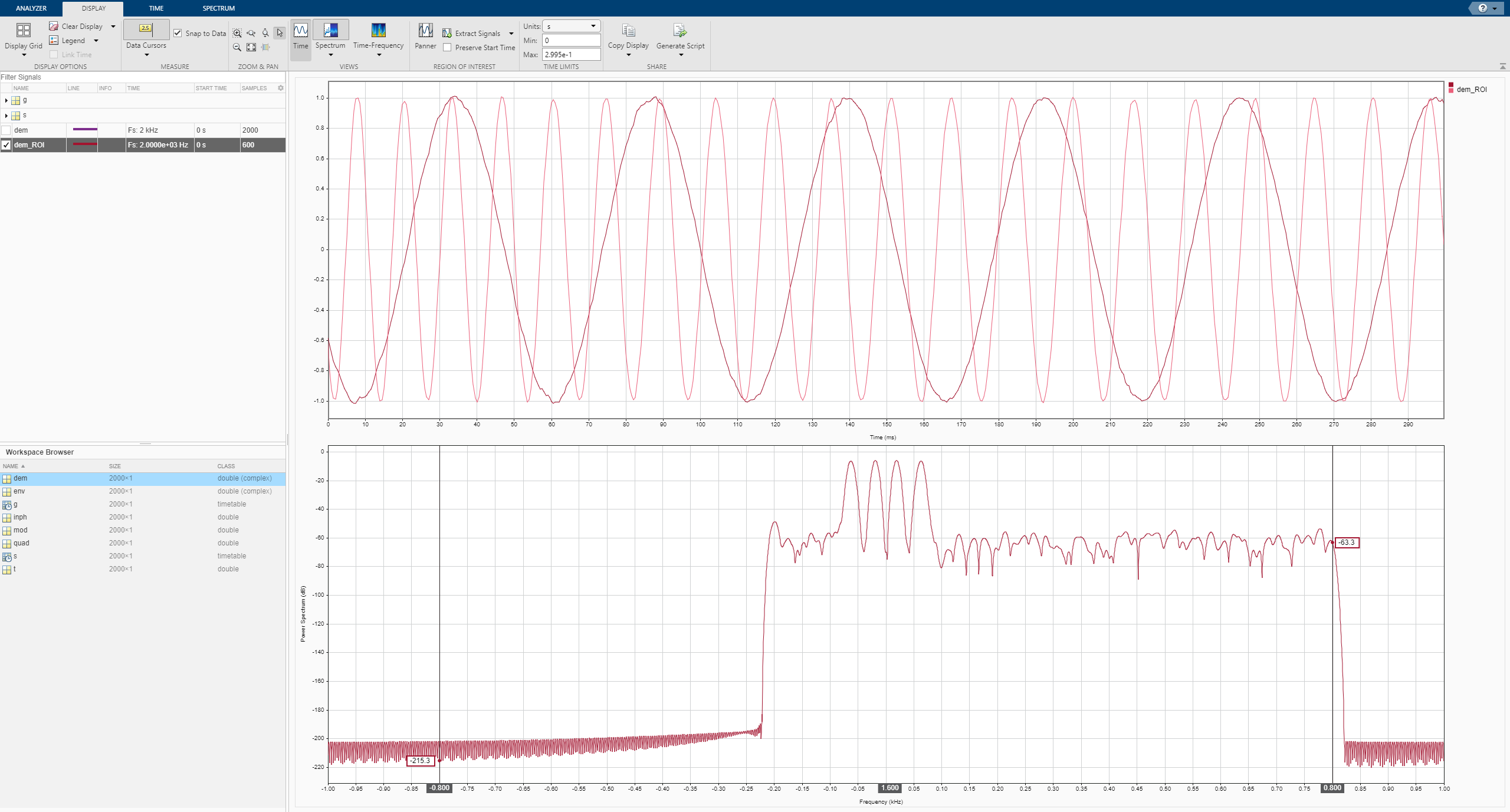This screenshot has height=812, width=1510.
Task: Check the dem signal checkbox
Action: pyautogui.click(x=6, y=130)
